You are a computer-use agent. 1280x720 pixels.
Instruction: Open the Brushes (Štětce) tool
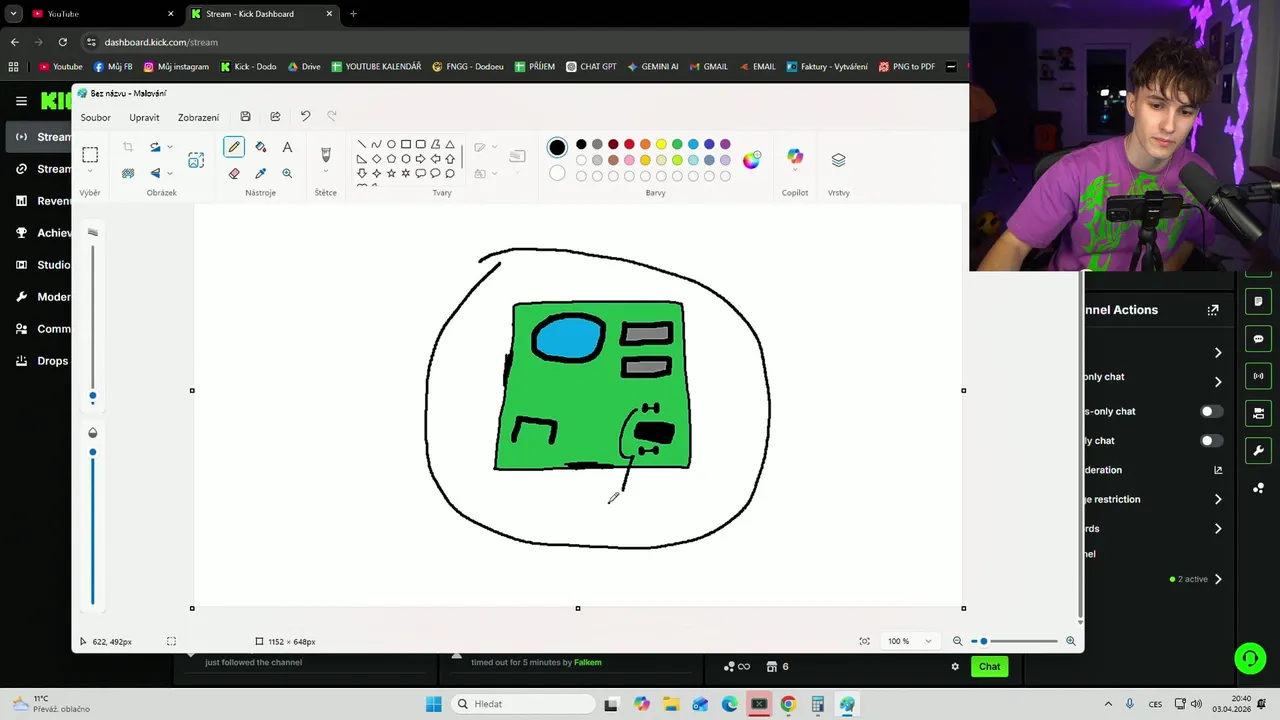click(325, 154)
